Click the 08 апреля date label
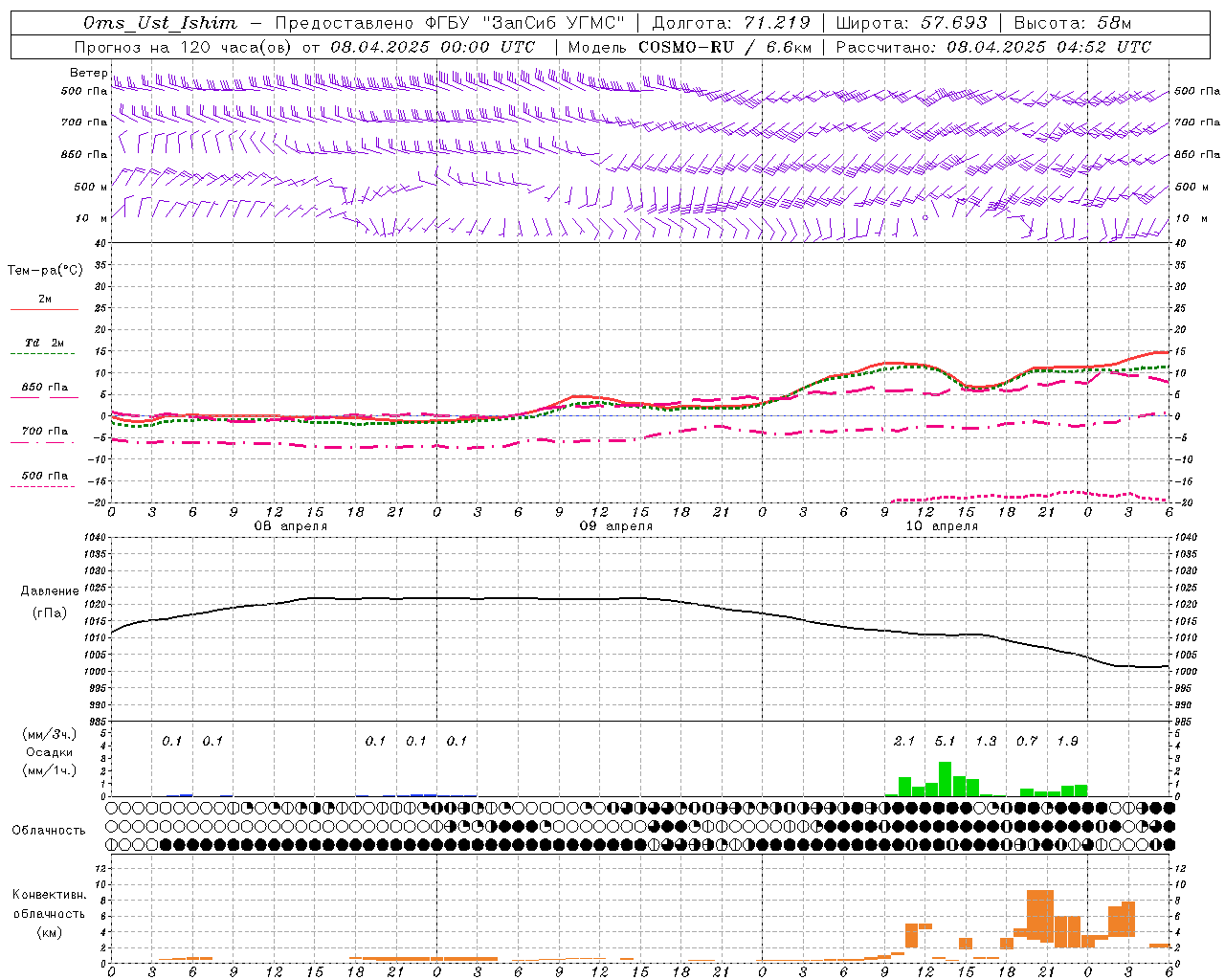Viewport: 1225px width, 980px height. coord(291,526)
